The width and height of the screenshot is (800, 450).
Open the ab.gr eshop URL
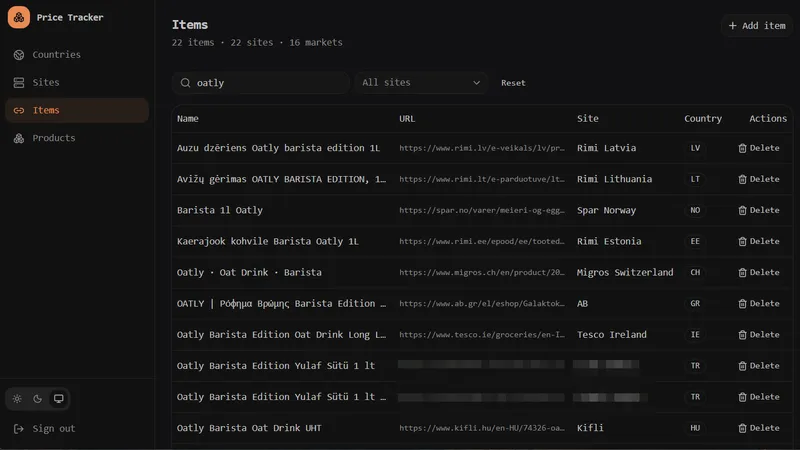(x=482, y=304)
